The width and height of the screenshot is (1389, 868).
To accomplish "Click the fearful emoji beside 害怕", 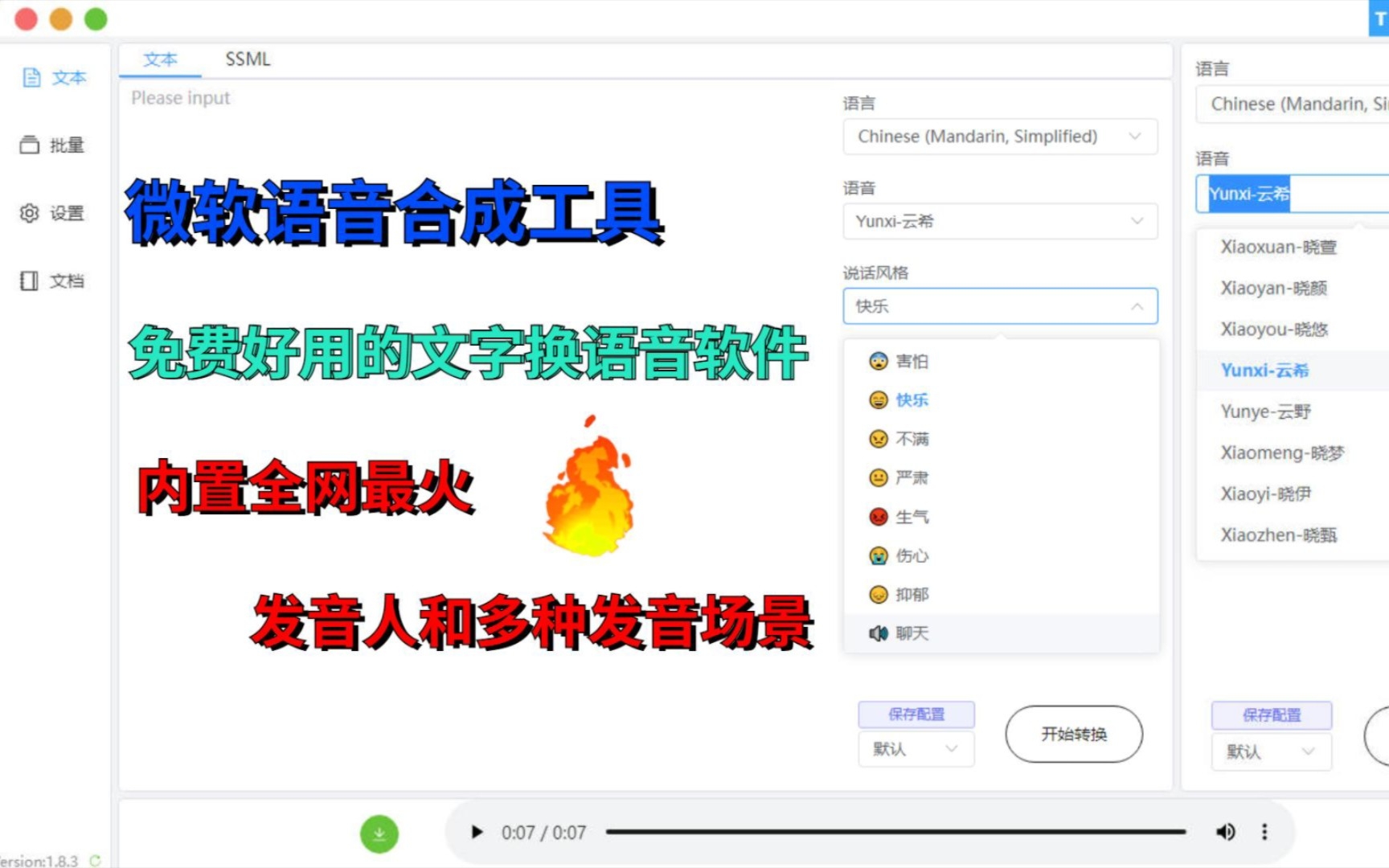I will coord(879,362).
